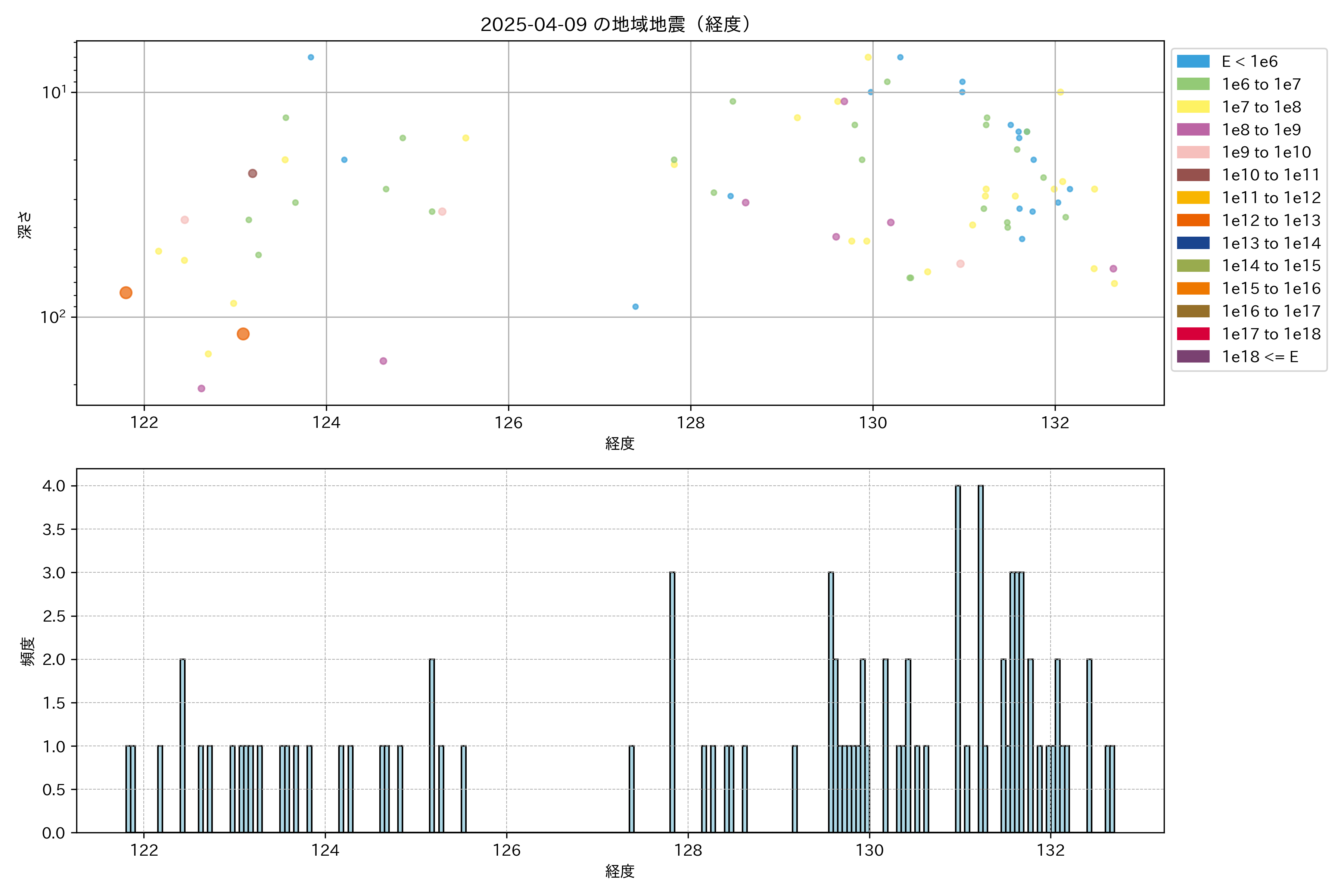
Task: Click the green '1e6 to 1e7' legend swatch
Action: (x=1193, y=84)
